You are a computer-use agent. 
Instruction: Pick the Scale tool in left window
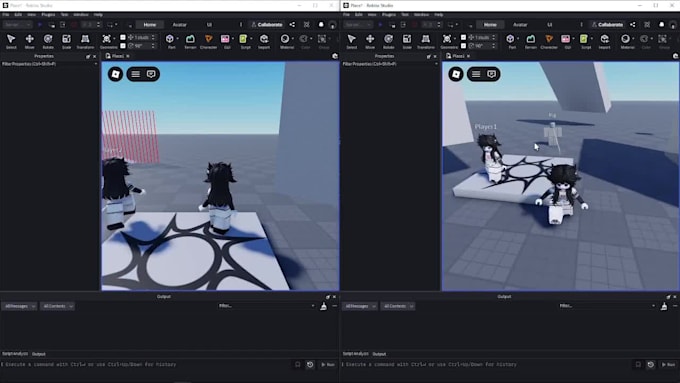tap(66, 41)
